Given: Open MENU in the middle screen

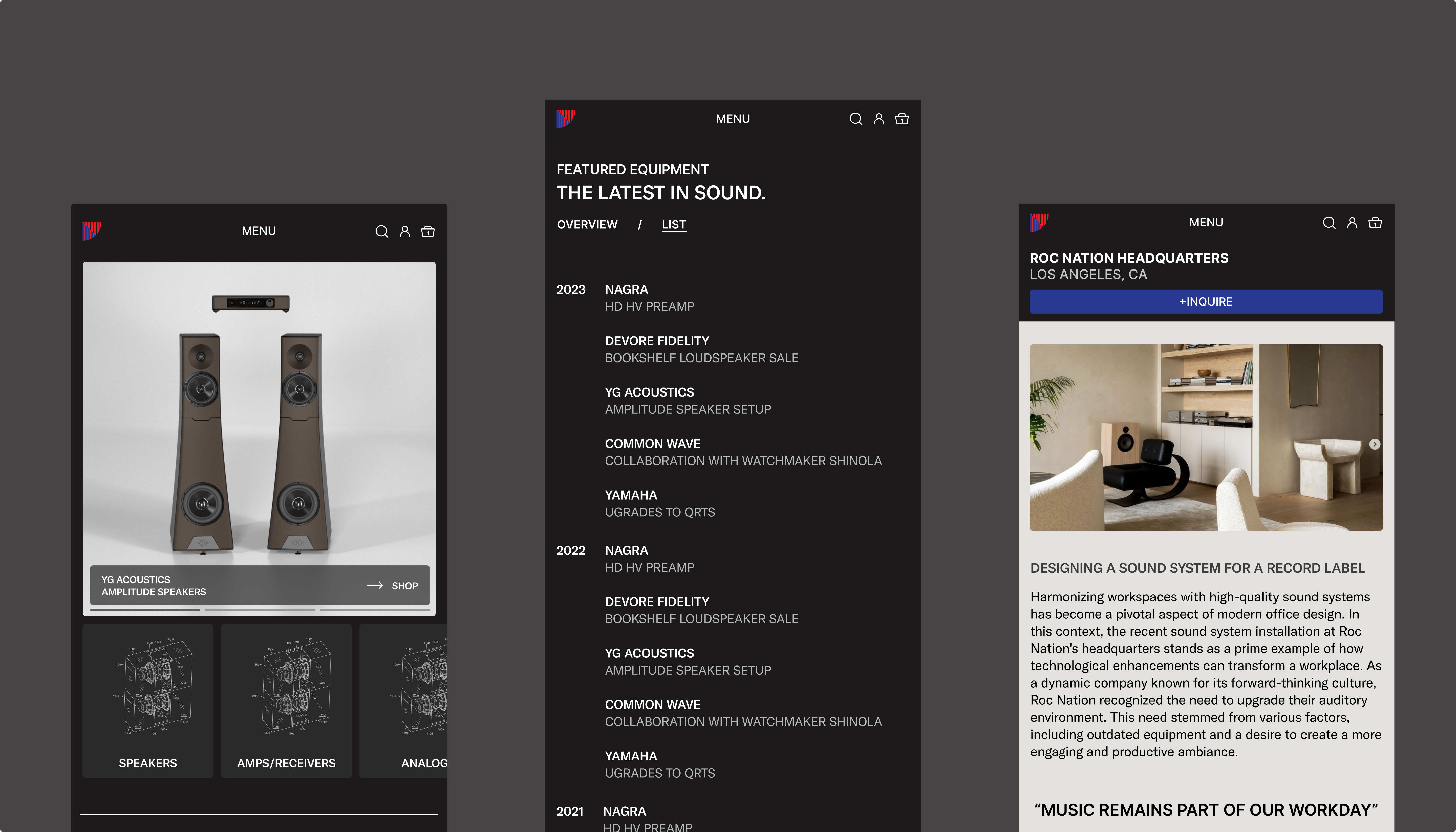Looking at the screenshot, I should 732,119.
